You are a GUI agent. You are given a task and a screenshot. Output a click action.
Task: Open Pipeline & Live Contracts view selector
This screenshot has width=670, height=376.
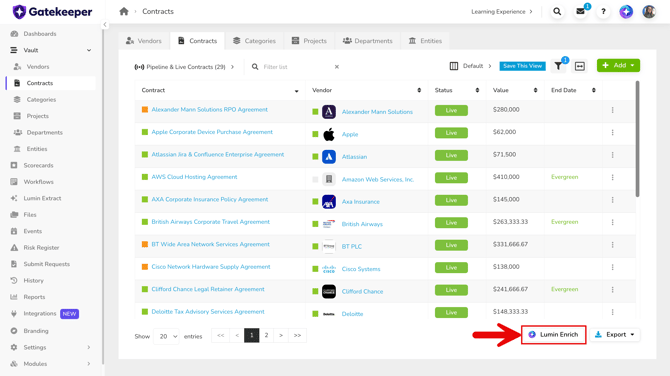(184, 67)
